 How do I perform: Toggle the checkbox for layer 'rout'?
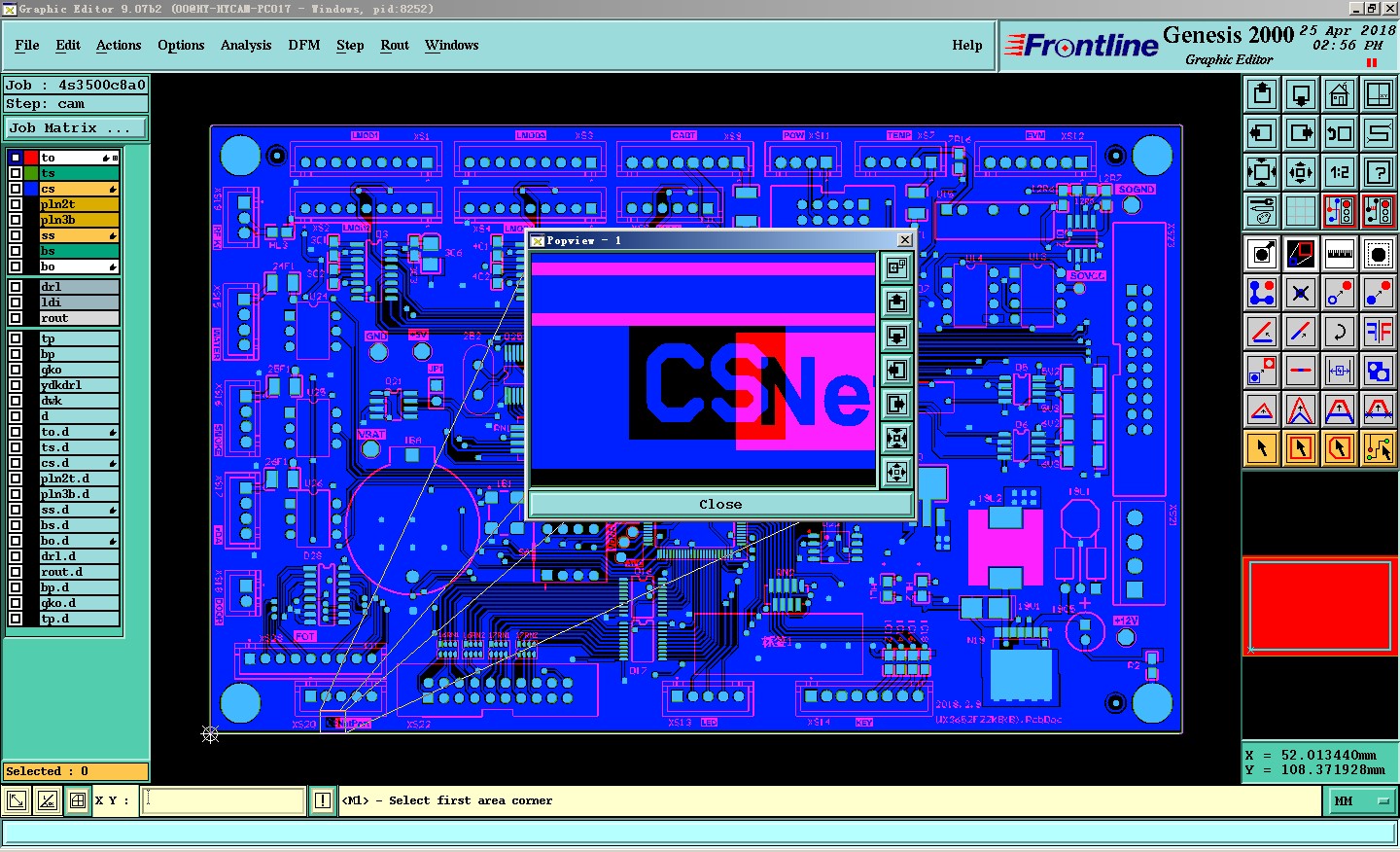(16, 318)
